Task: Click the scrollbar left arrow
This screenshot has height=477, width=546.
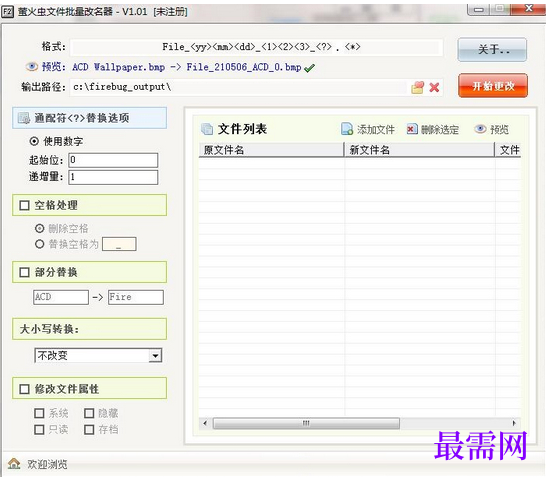Action: click(205, 423)
